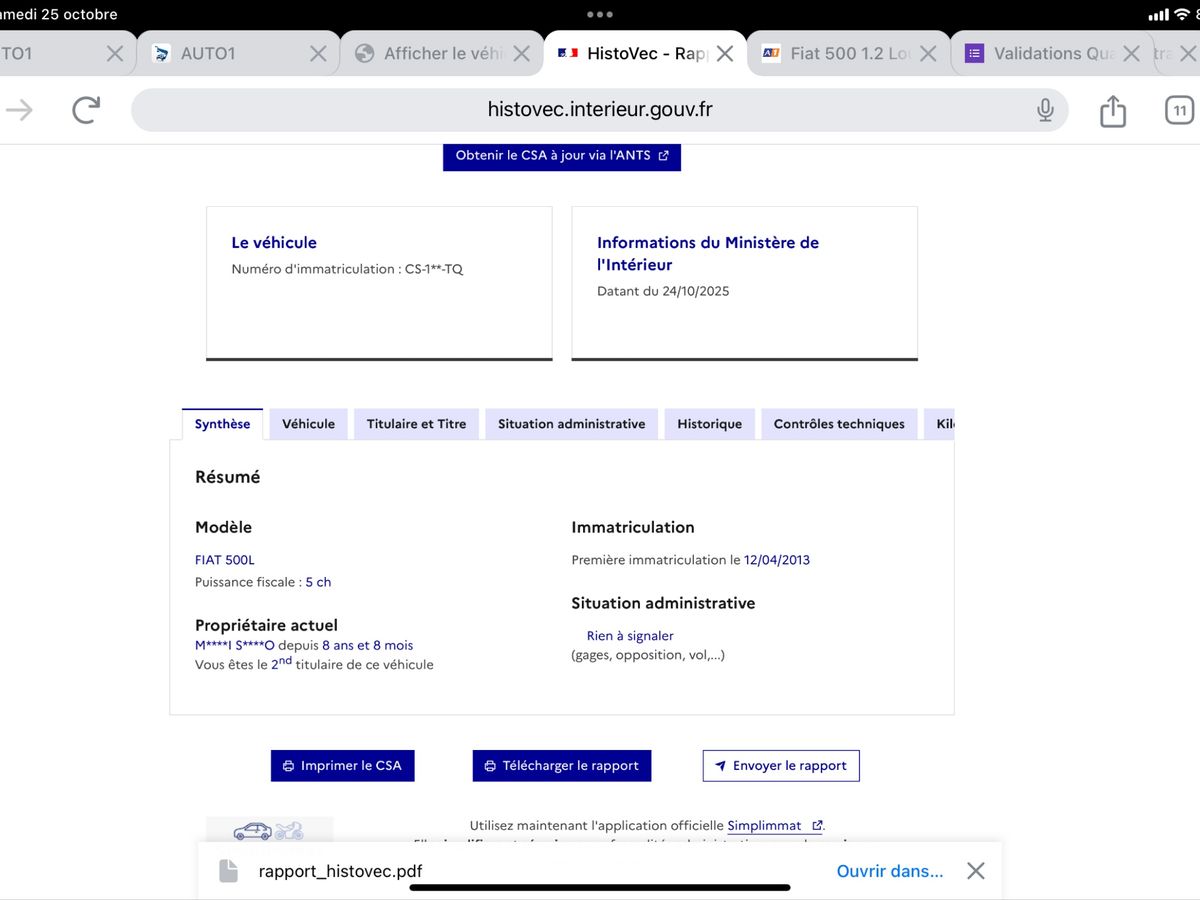Open the Titulaire et Titre tab
1200x900 pixels.
pos(416,424)
